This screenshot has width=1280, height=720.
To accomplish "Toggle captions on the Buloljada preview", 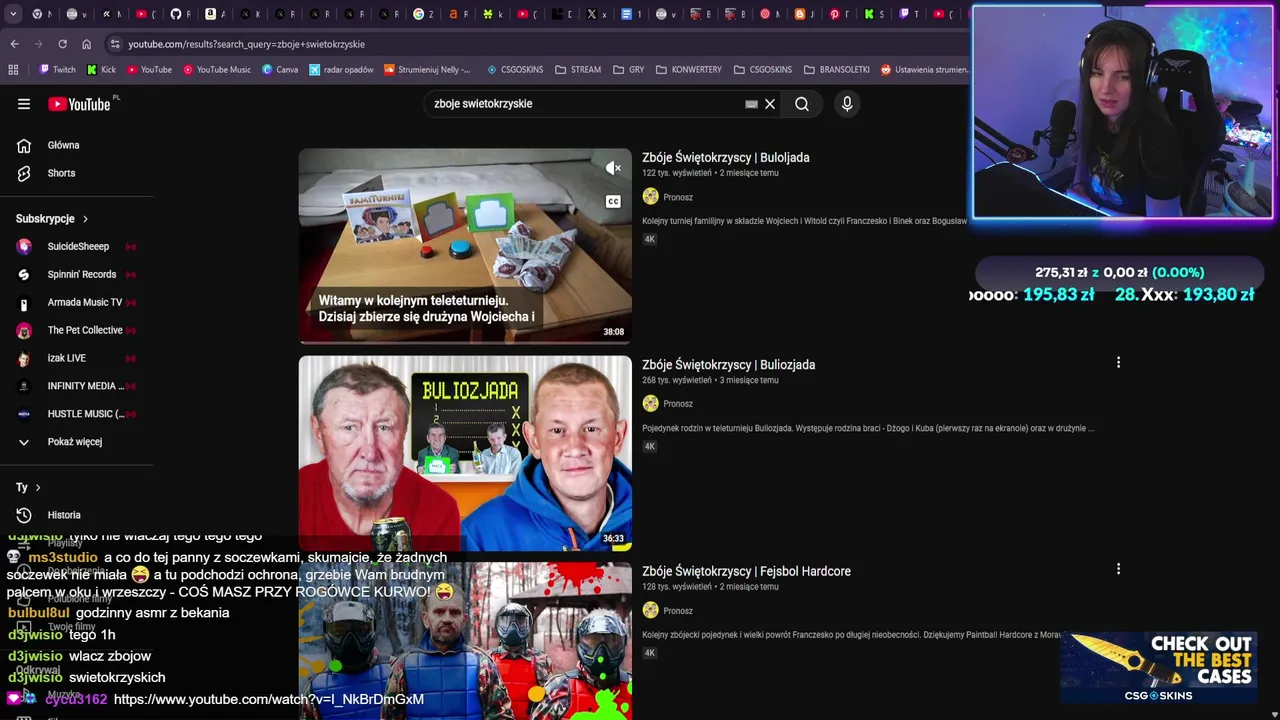I will [613, 201].
